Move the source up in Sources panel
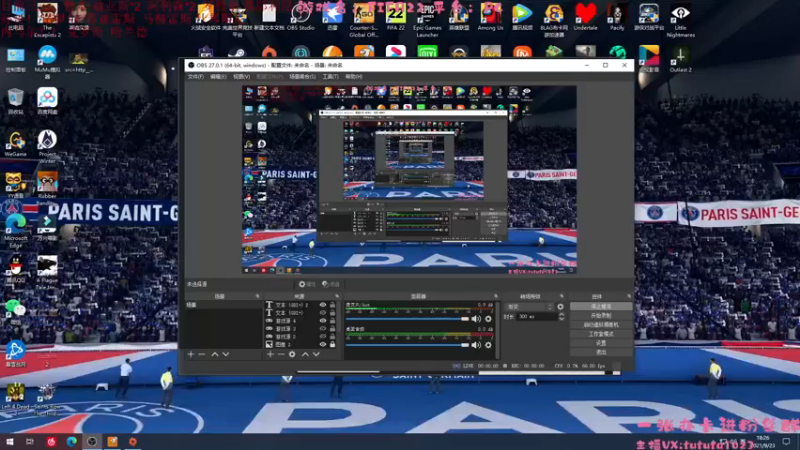The width and height of the screenshot is (800, 450). [305, 354]
